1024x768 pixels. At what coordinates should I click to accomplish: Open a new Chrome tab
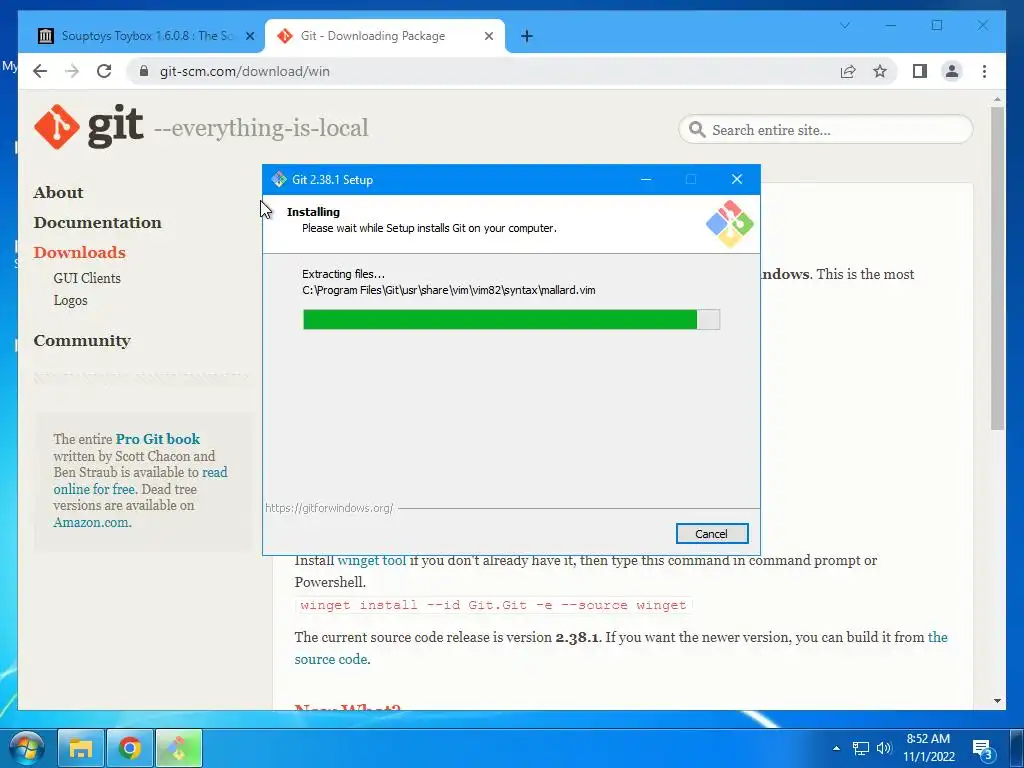tap(527, 36)
